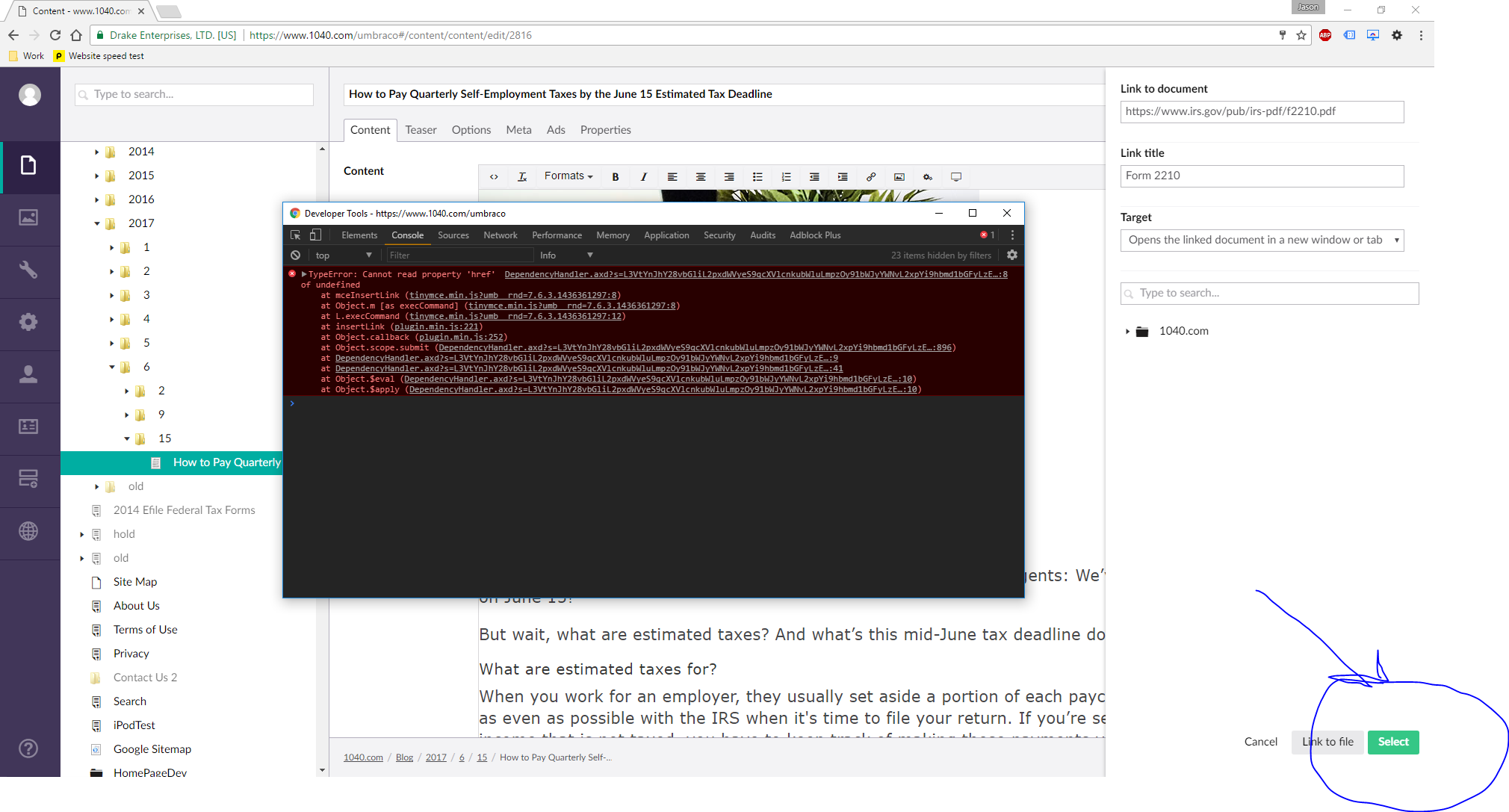Switch to the Properties tab

click(x=606, y=130)
